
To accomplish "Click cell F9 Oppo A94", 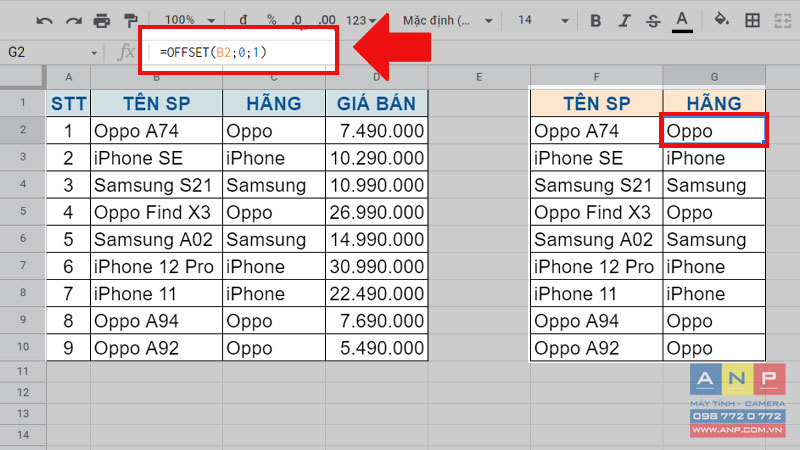I will click(x=596, y=321).
